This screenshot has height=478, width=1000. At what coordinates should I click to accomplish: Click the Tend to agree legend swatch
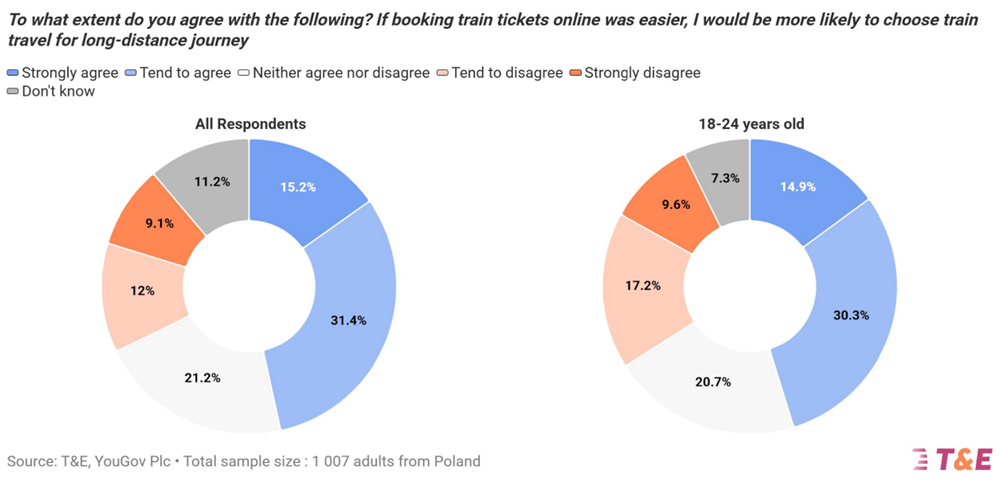click(133, 73)
